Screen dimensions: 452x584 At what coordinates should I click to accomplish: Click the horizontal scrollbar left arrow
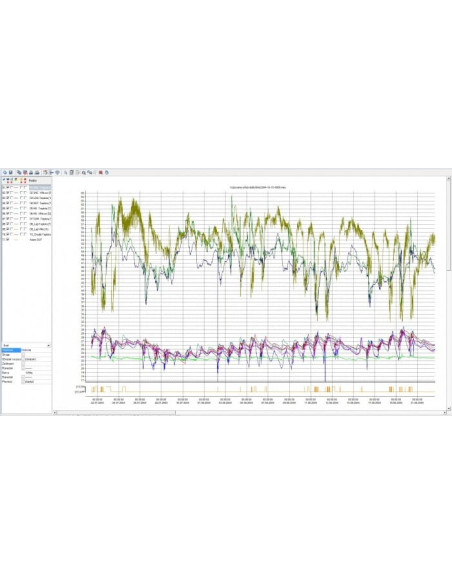click(55, 413)
